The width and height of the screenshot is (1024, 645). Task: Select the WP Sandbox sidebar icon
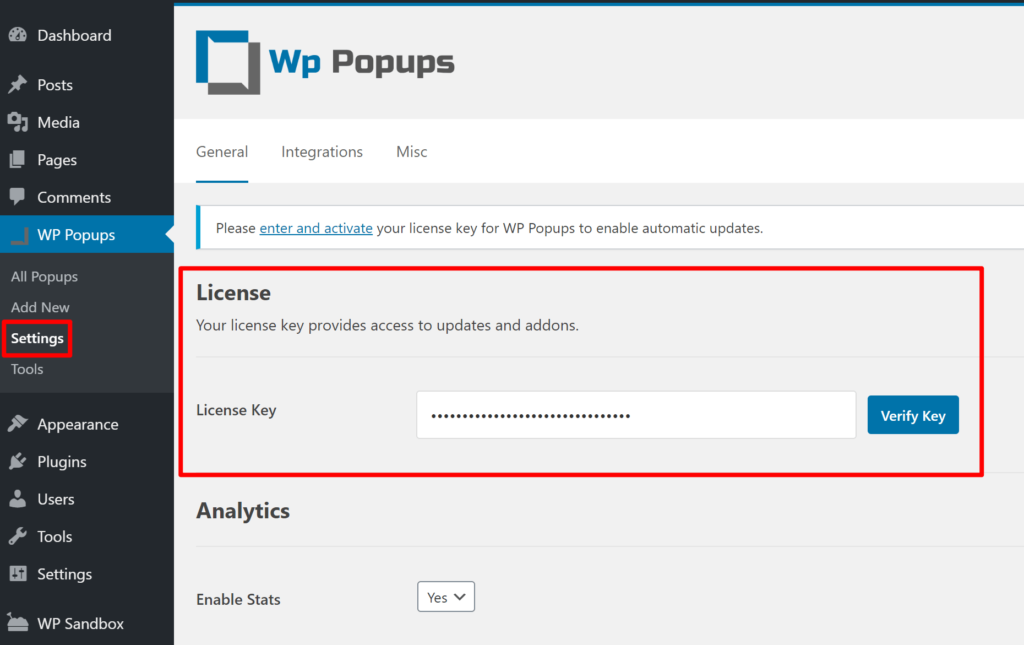point(20,623)
